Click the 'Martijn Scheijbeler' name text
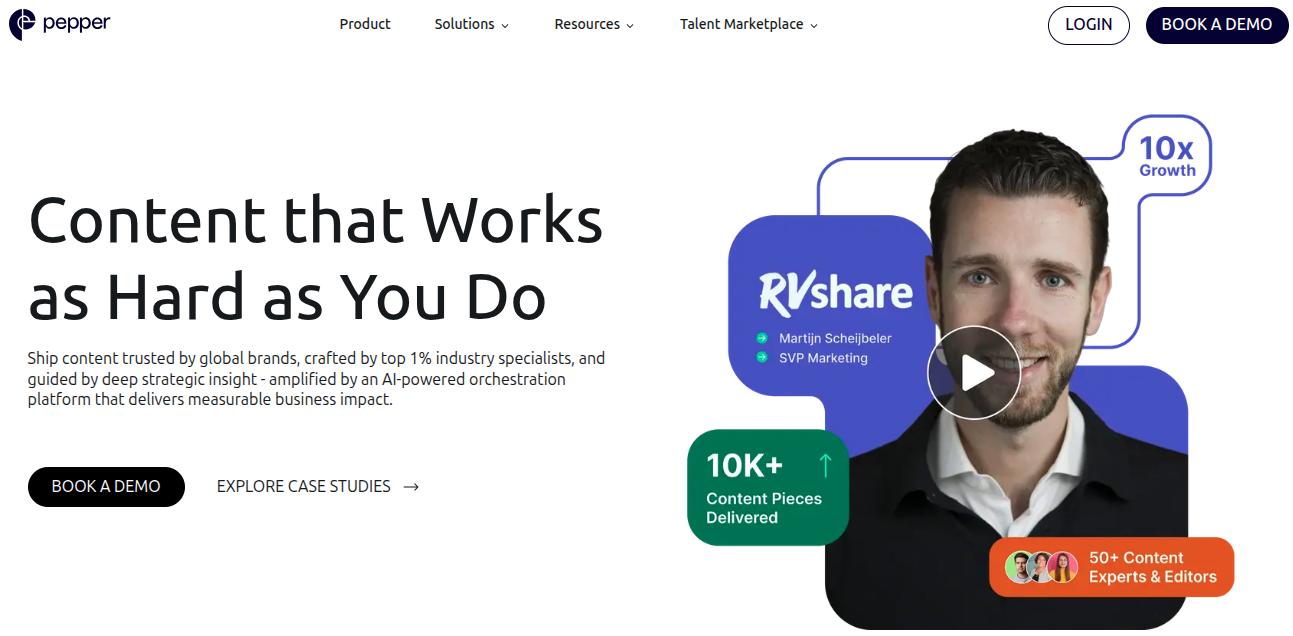The width and height of the screenshot is (1293, 636). [x=835, y=338]
